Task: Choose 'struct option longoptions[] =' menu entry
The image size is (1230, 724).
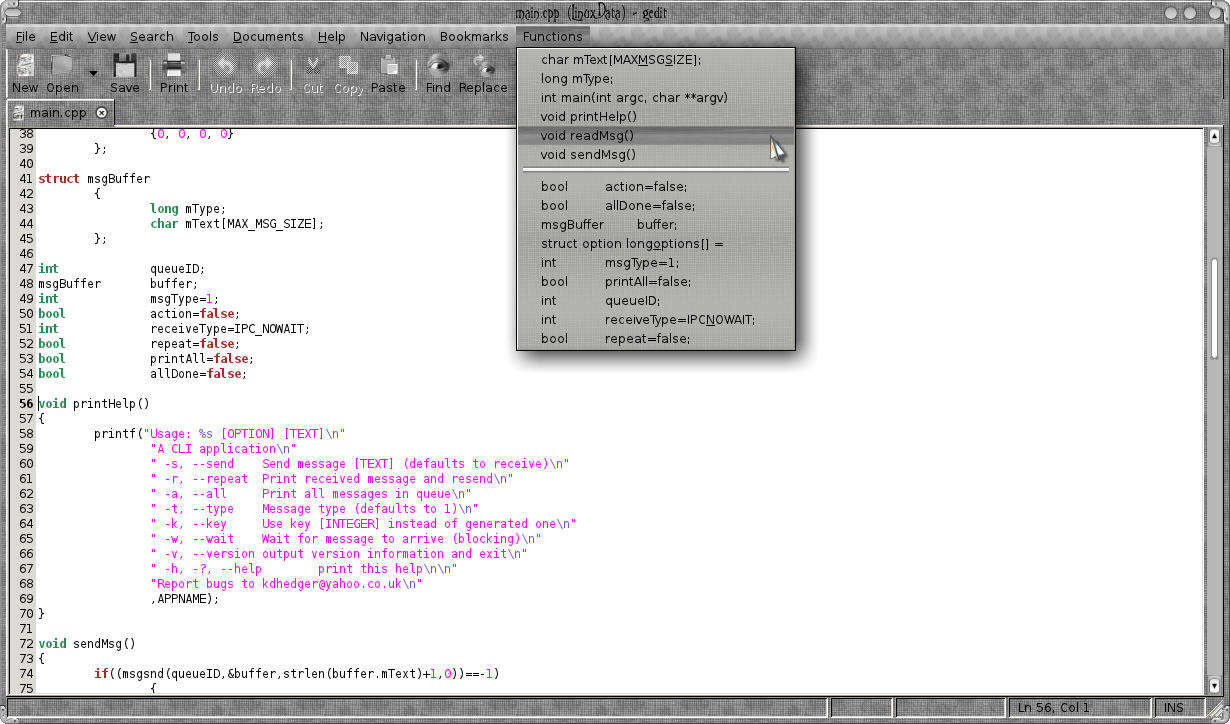Action: point(656,244)
